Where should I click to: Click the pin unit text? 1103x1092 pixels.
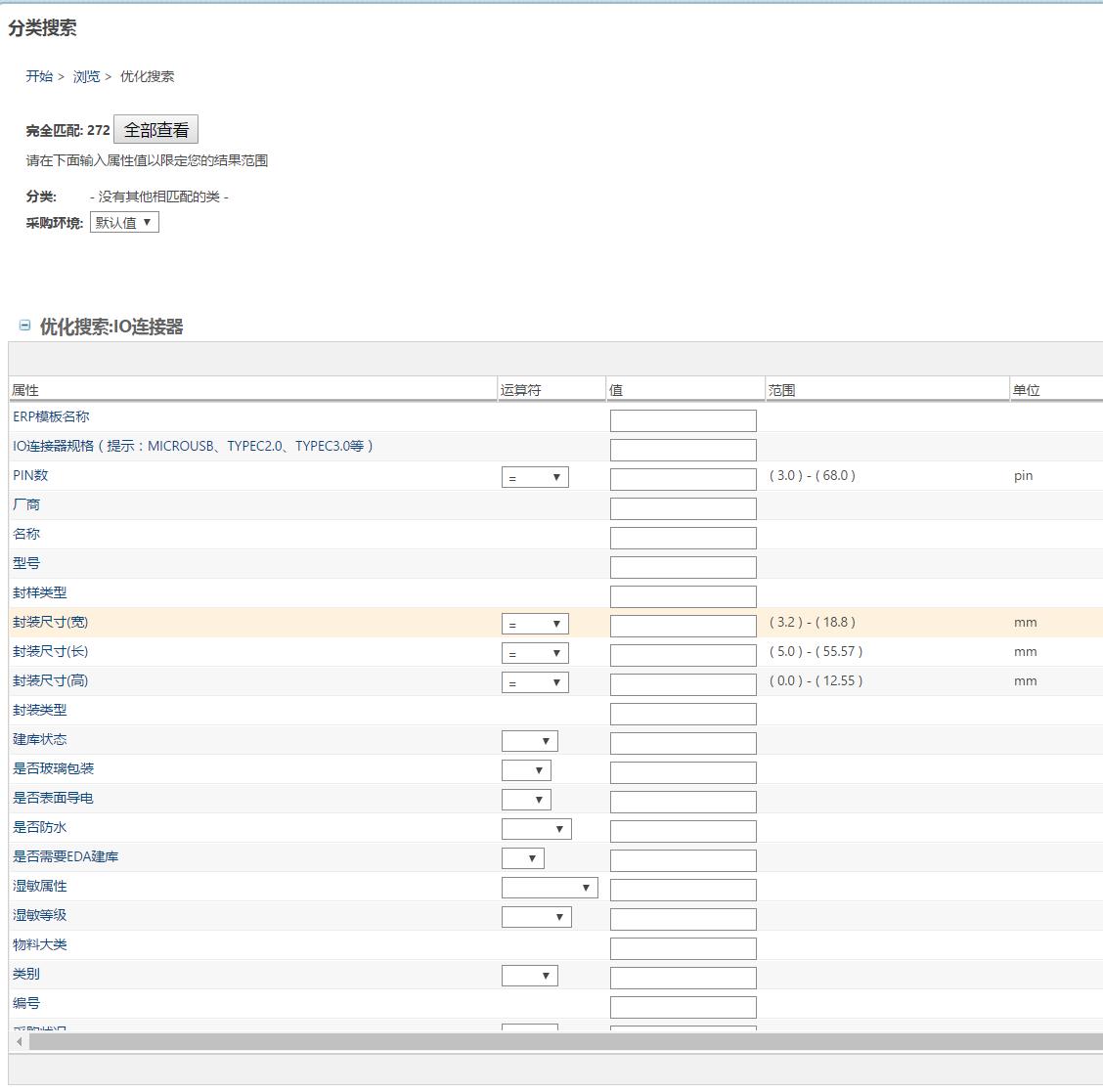click(x=1024, y=476)
